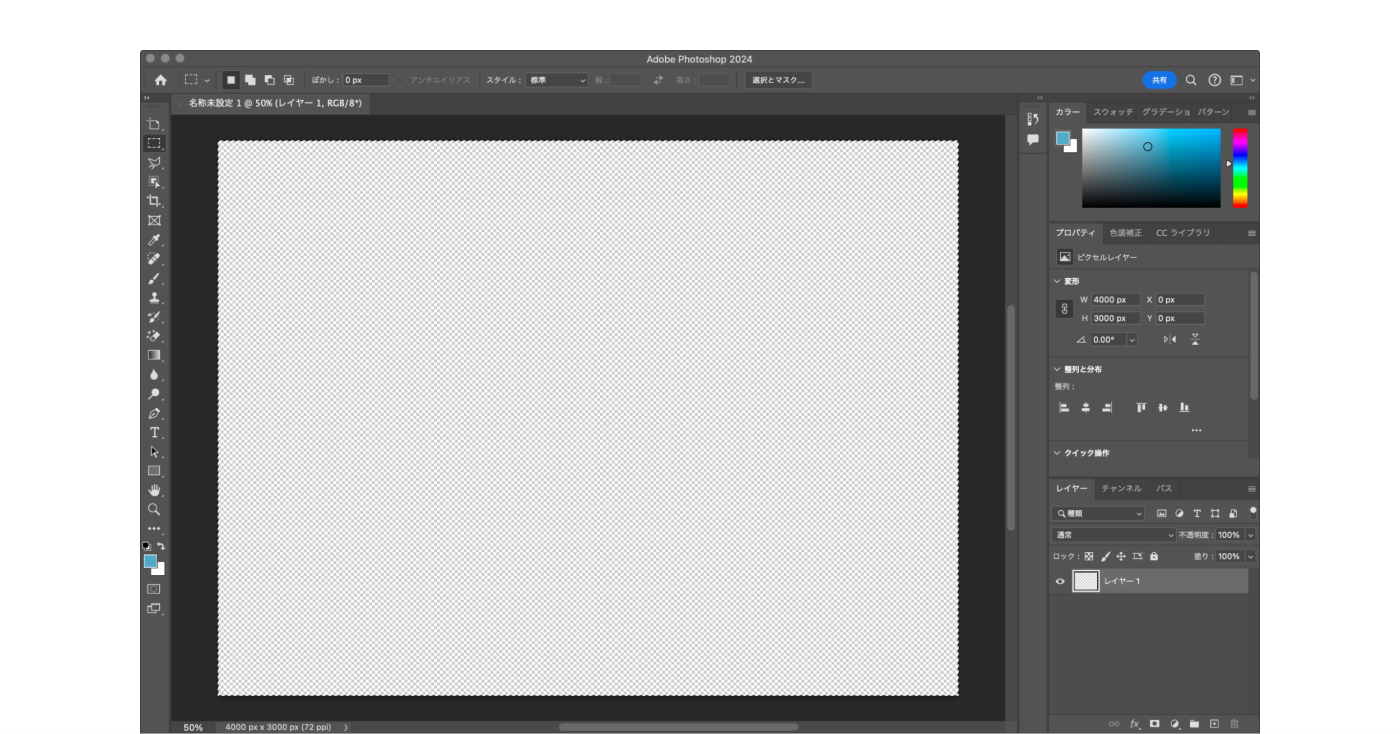Viewport: 1400px width, 734px height.
Task: Select the Brush tool
Action: click(154, 279)
